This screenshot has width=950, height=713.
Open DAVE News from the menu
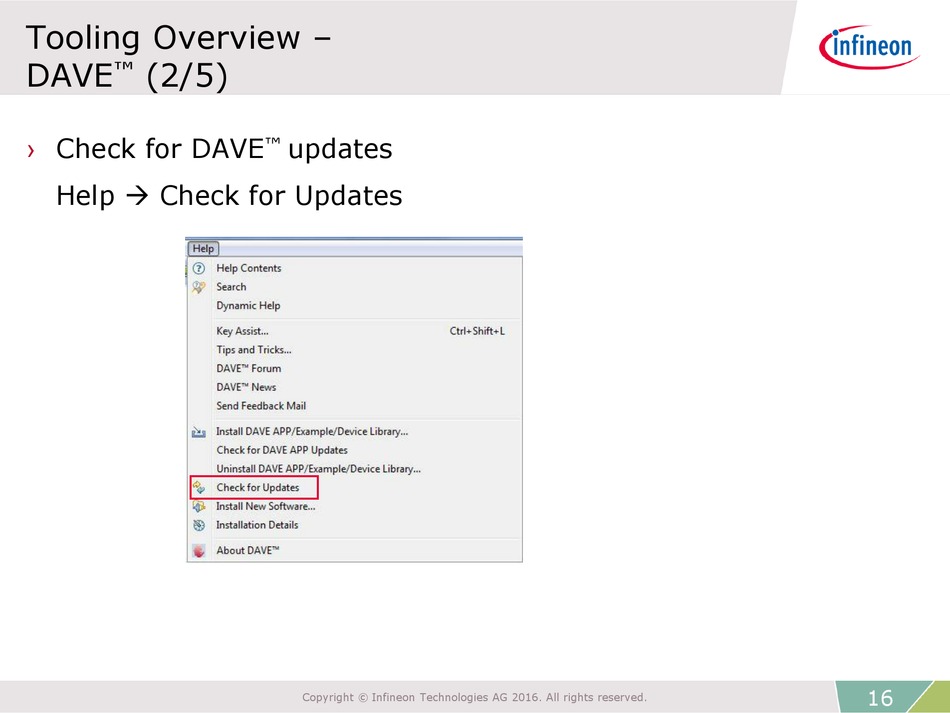(x=354, y=387)
